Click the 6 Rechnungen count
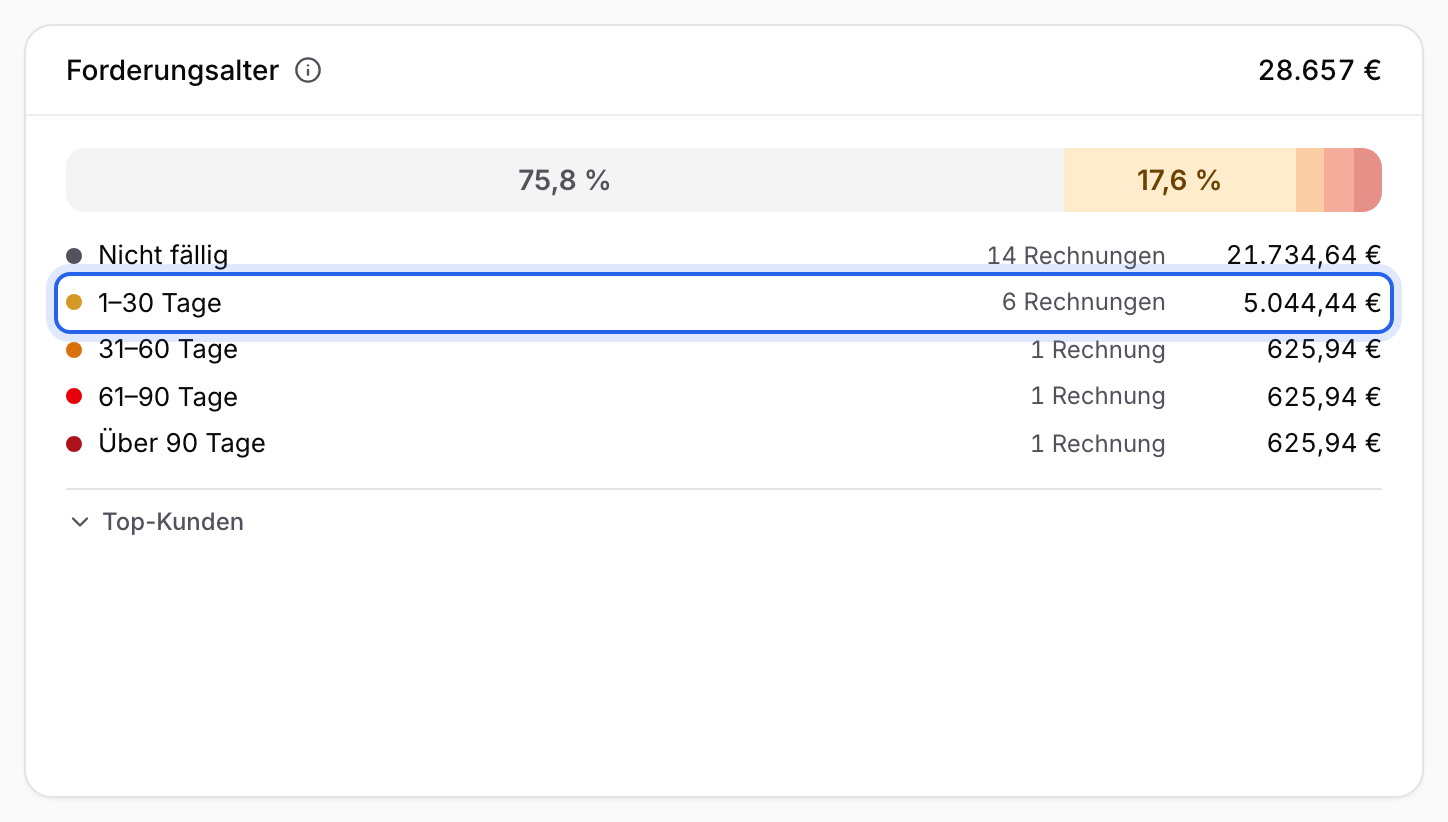The height and width of the screenshot is (822, 1448). (1084, 302)
